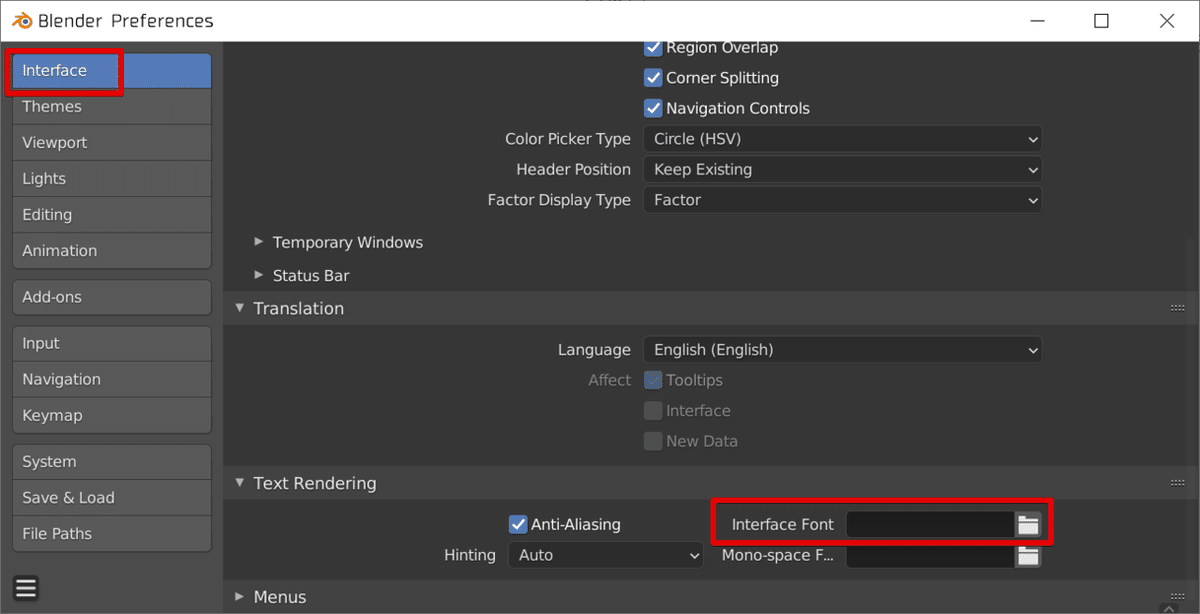The height and width of the screenshot is (614, 1200).
Task: Click the Translation panel drag handle dots
Action: pos(1177,309)
